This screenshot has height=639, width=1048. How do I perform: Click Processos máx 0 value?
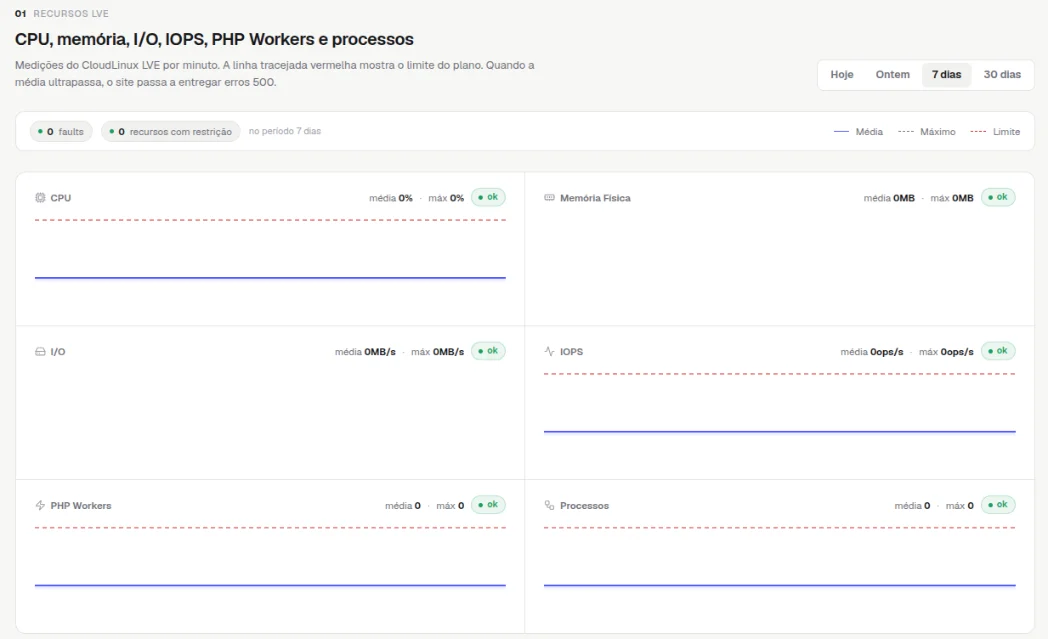[959, 505]
